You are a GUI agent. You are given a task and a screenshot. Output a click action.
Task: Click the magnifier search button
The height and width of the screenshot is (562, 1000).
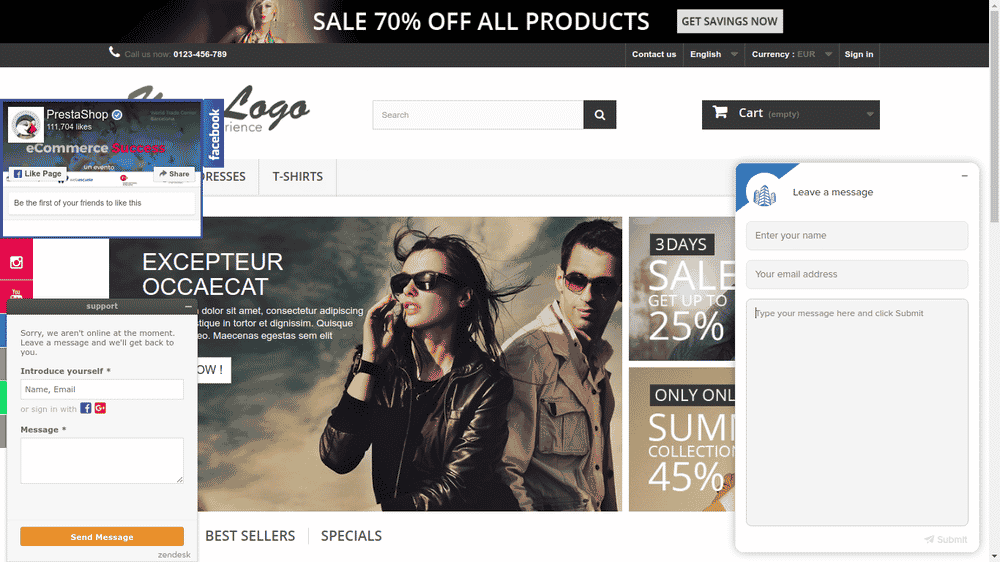pos(599,115)
